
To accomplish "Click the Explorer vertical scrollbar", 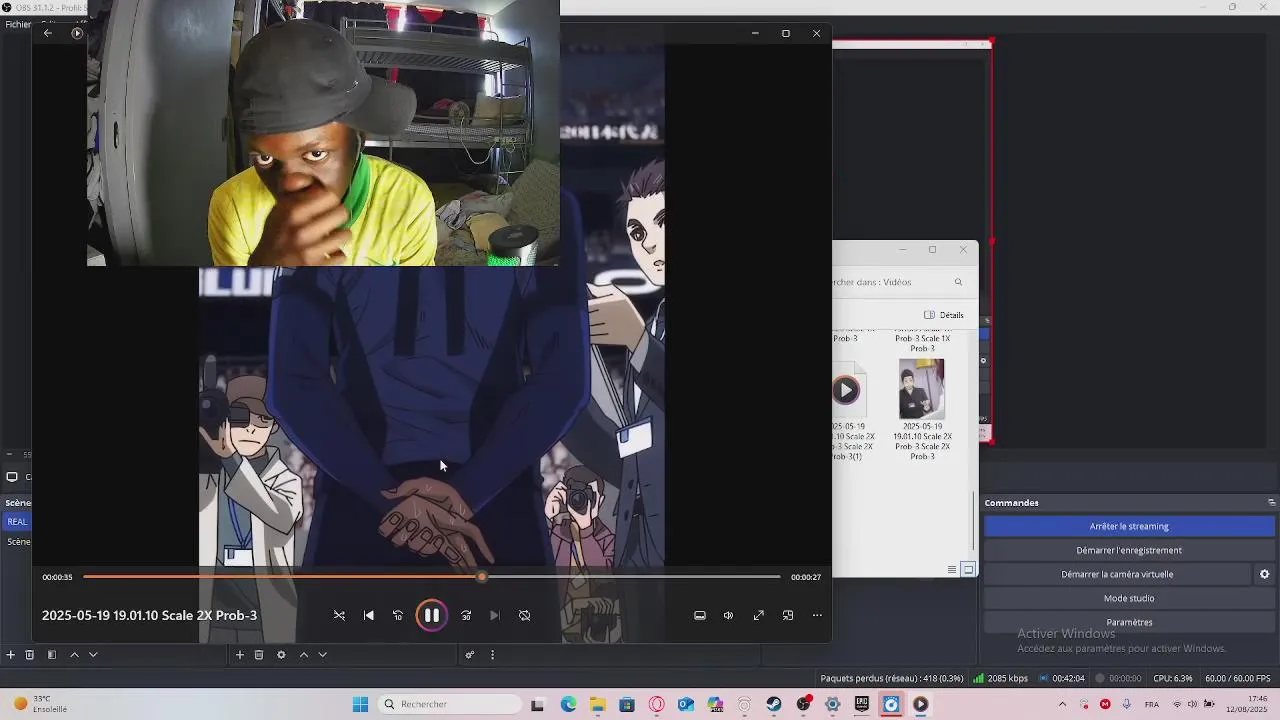I will pos(974,520).
